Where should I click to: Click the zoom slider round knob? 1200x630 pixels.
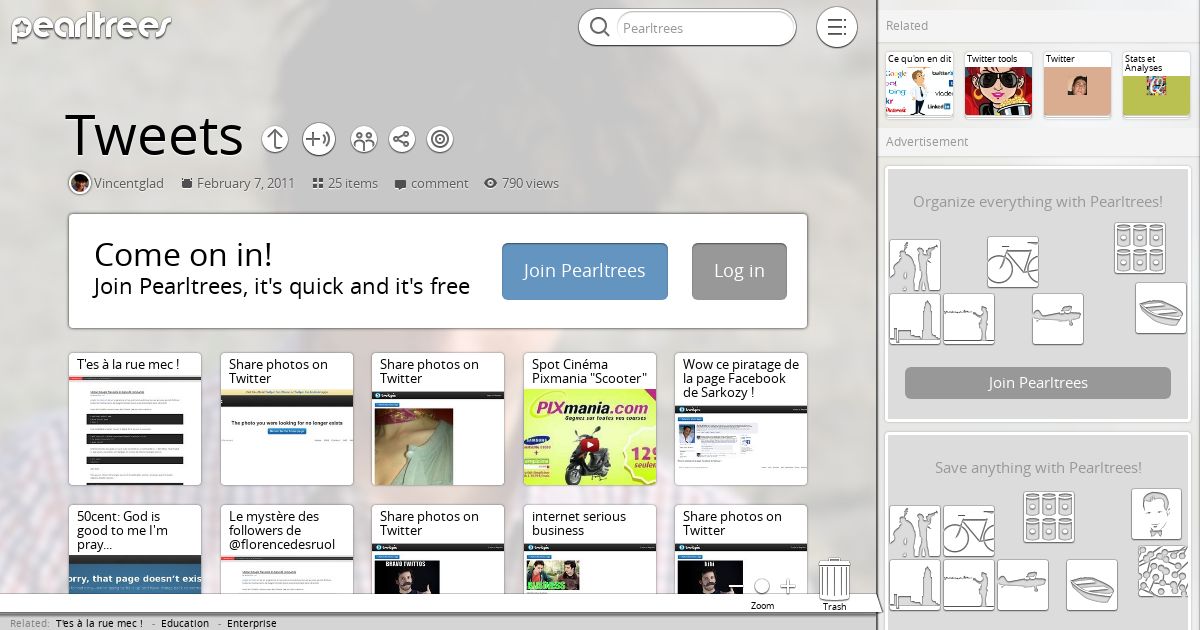pyautogui.click(x=762, y=586)
